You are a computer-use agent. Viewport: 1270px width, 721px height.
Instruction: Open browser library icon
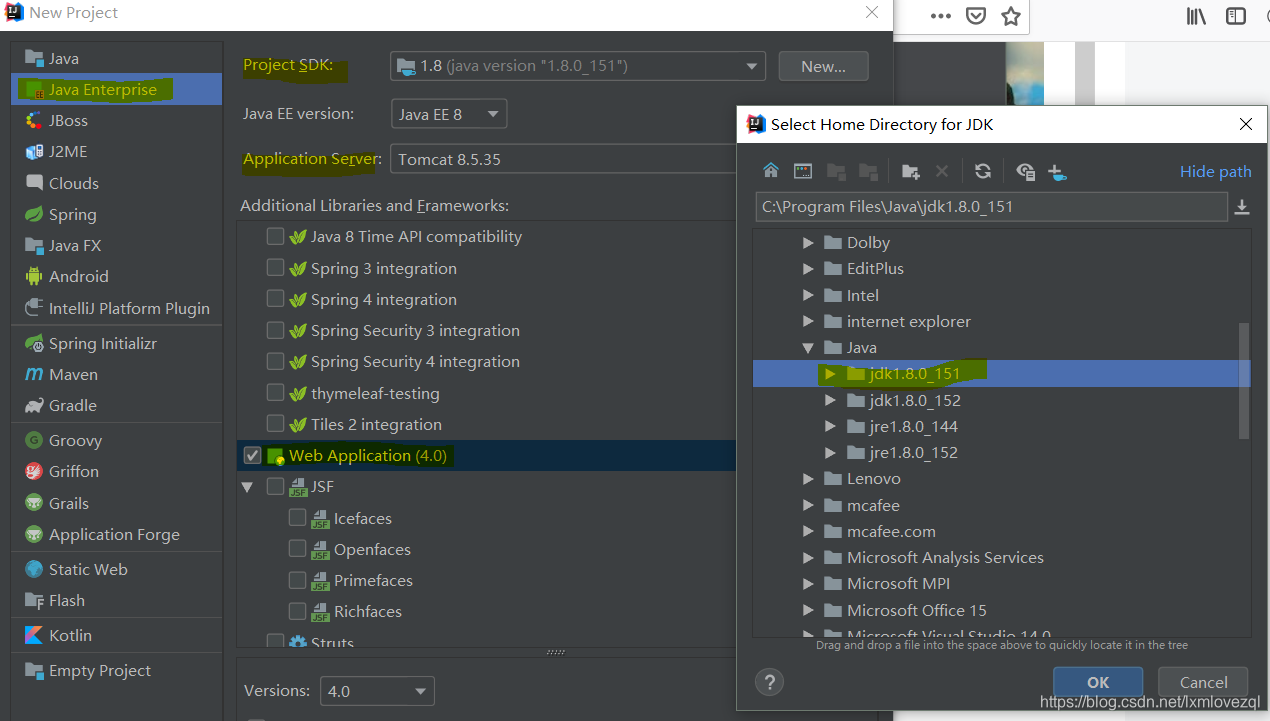1196,16
